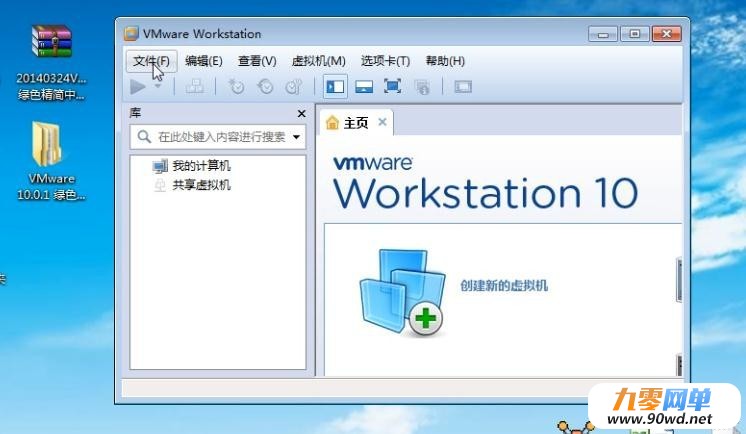Close the 主页 tab
Image resolution: width=746 pixels, height=434 pixels.
(382, 122)
